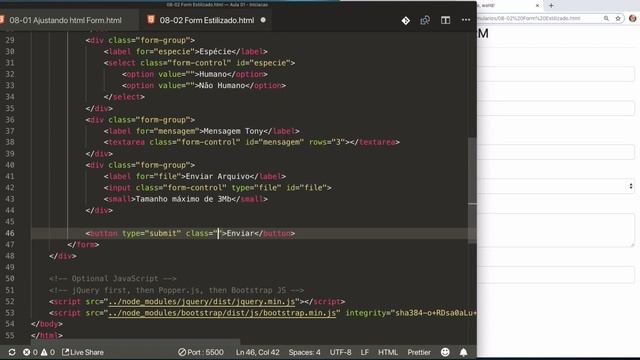Open notifications bell icon
The width and height of the screenshot is (640, 360).
click(463, 352)
